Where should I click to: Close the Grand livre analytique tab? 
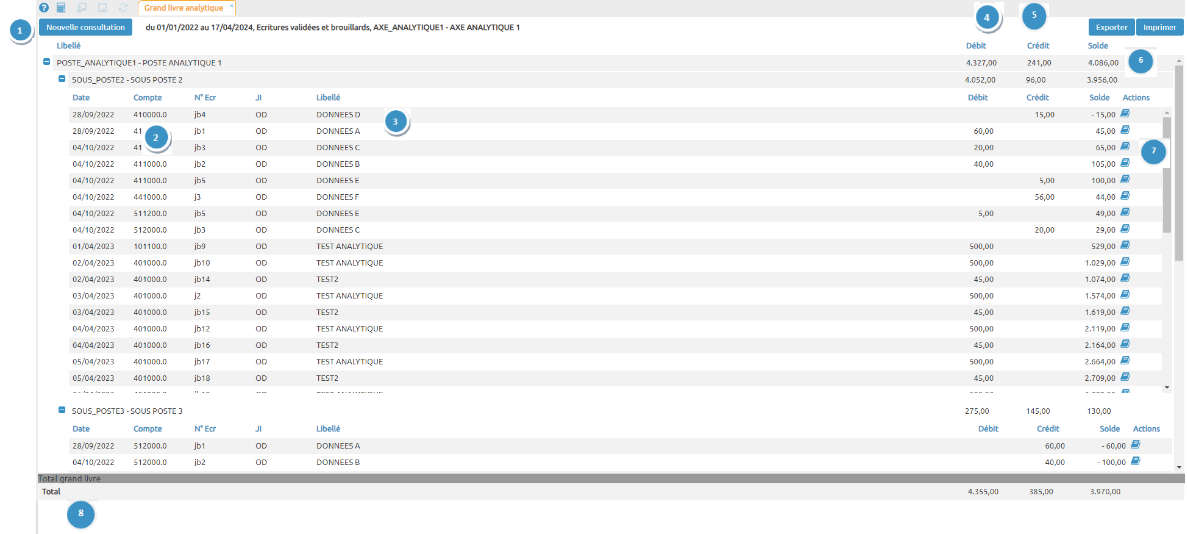(232, 6)
